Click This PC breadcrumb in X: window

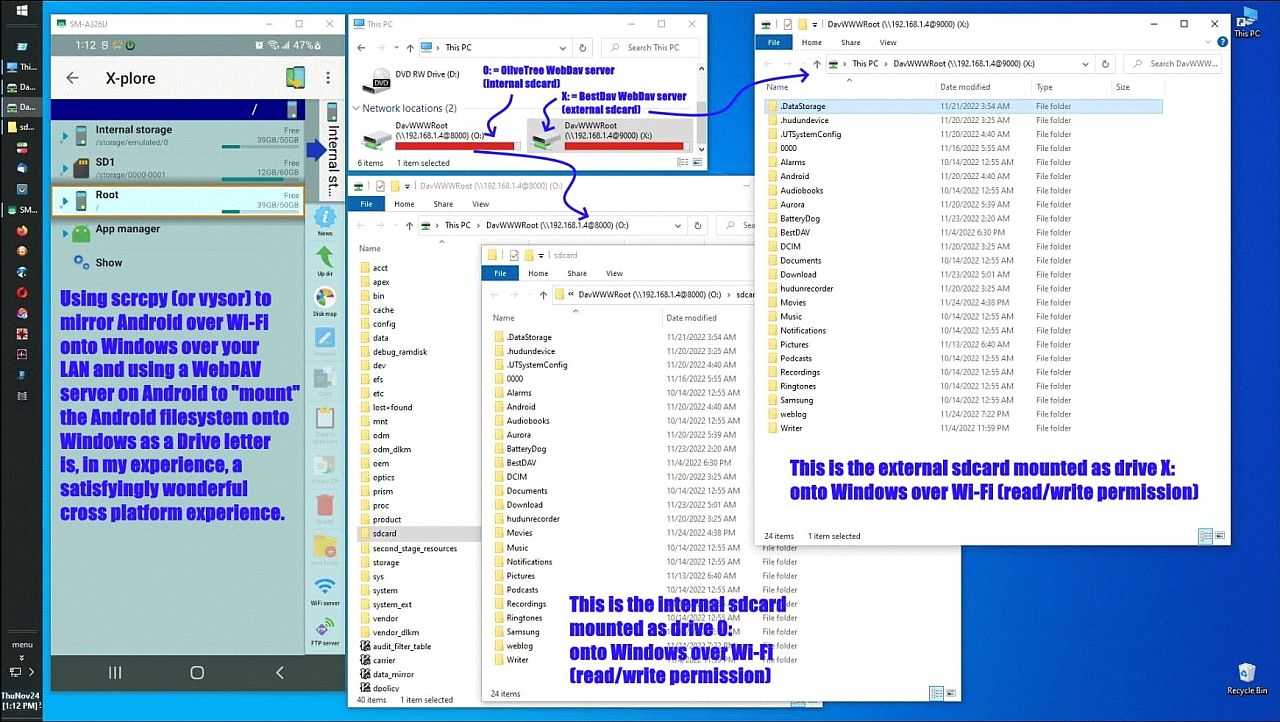pyautogui.click(x=865, y=63)
